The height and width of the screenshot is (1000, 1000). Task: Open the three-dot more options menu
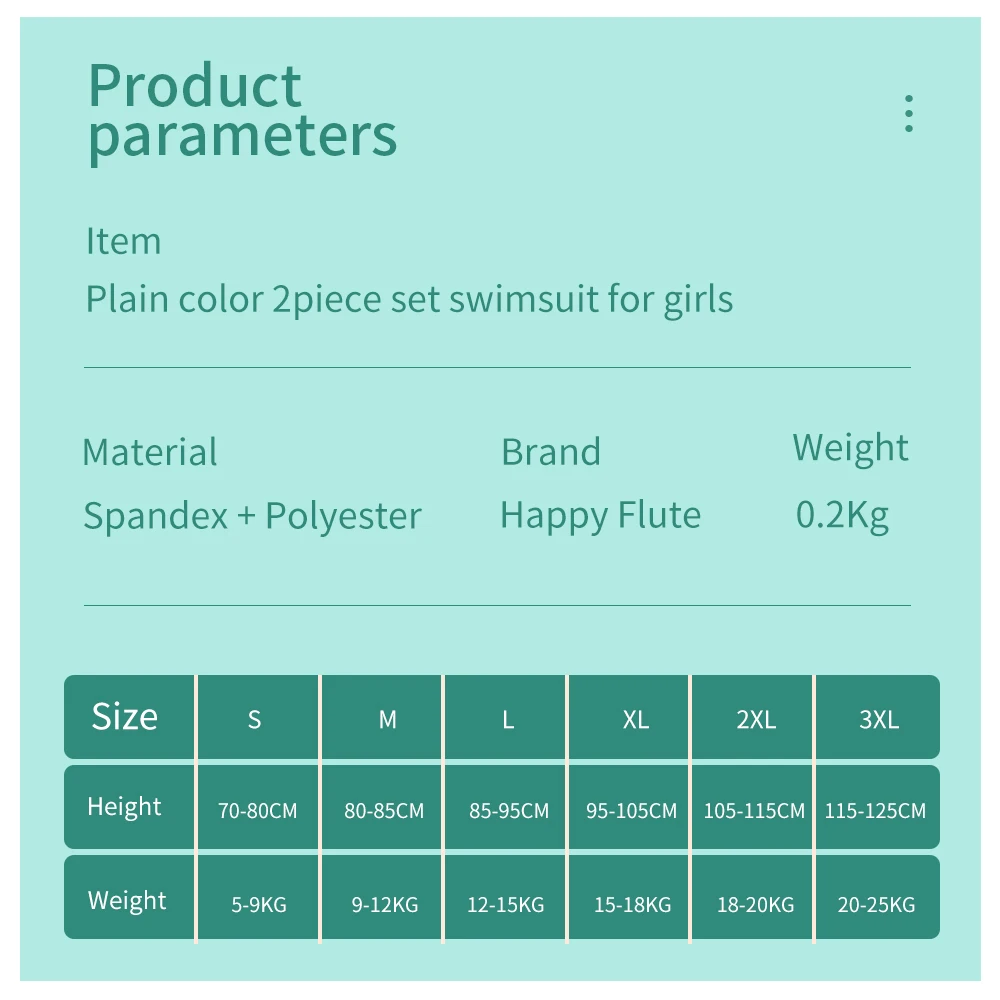(x=908, y=114)
